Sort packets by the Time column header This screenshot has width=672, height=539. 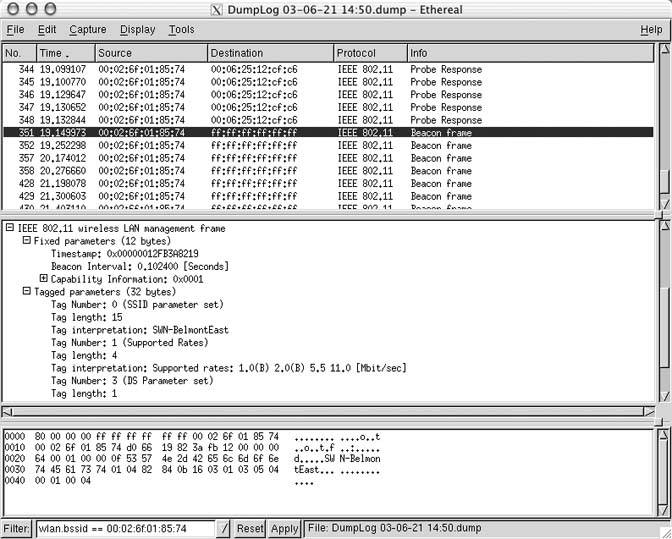tap(65, 52)
